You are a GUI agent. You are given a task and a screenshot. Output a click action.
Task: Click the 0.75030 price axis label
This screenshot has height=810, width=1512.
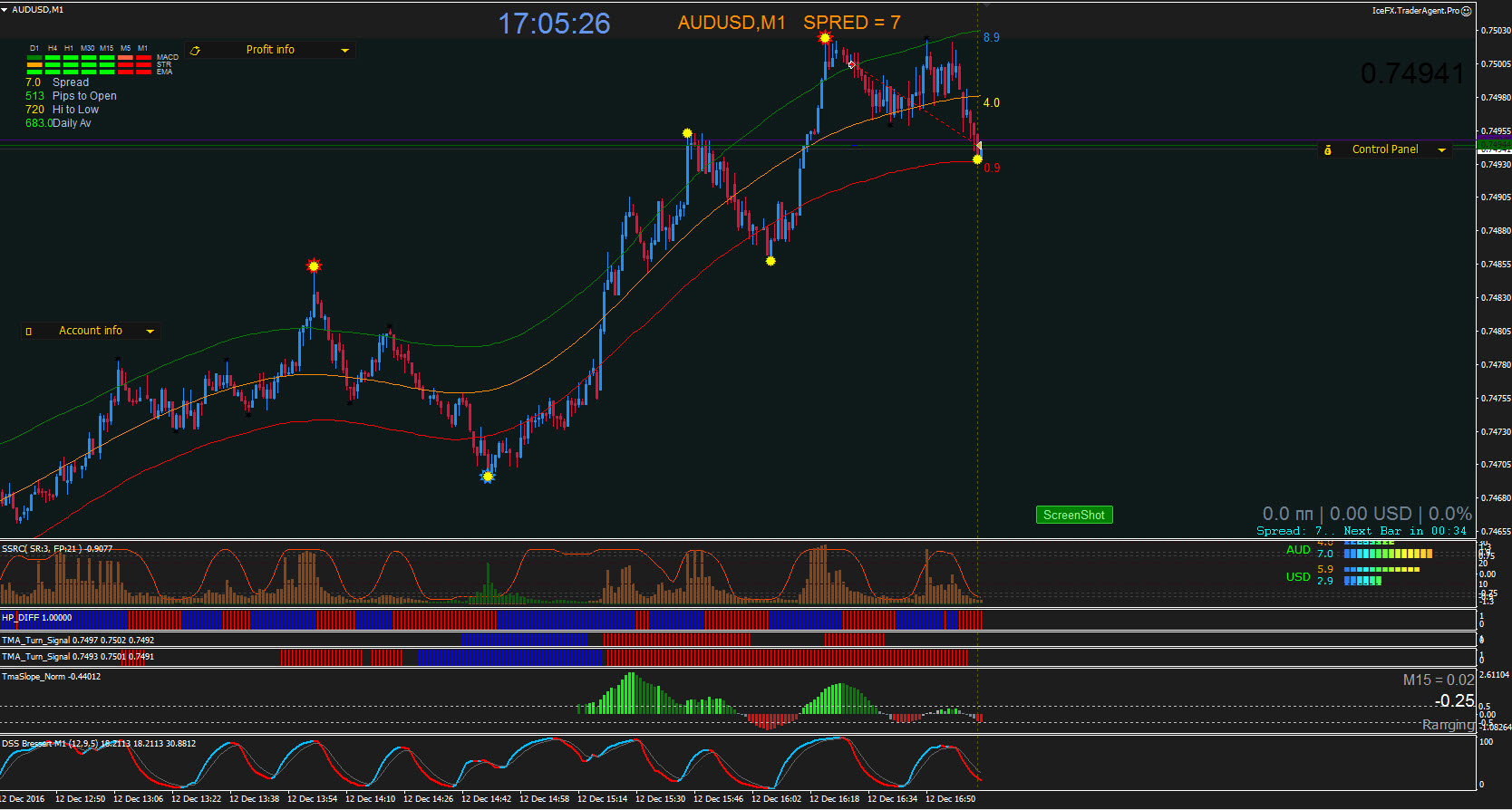click(x=1496, y=31)
